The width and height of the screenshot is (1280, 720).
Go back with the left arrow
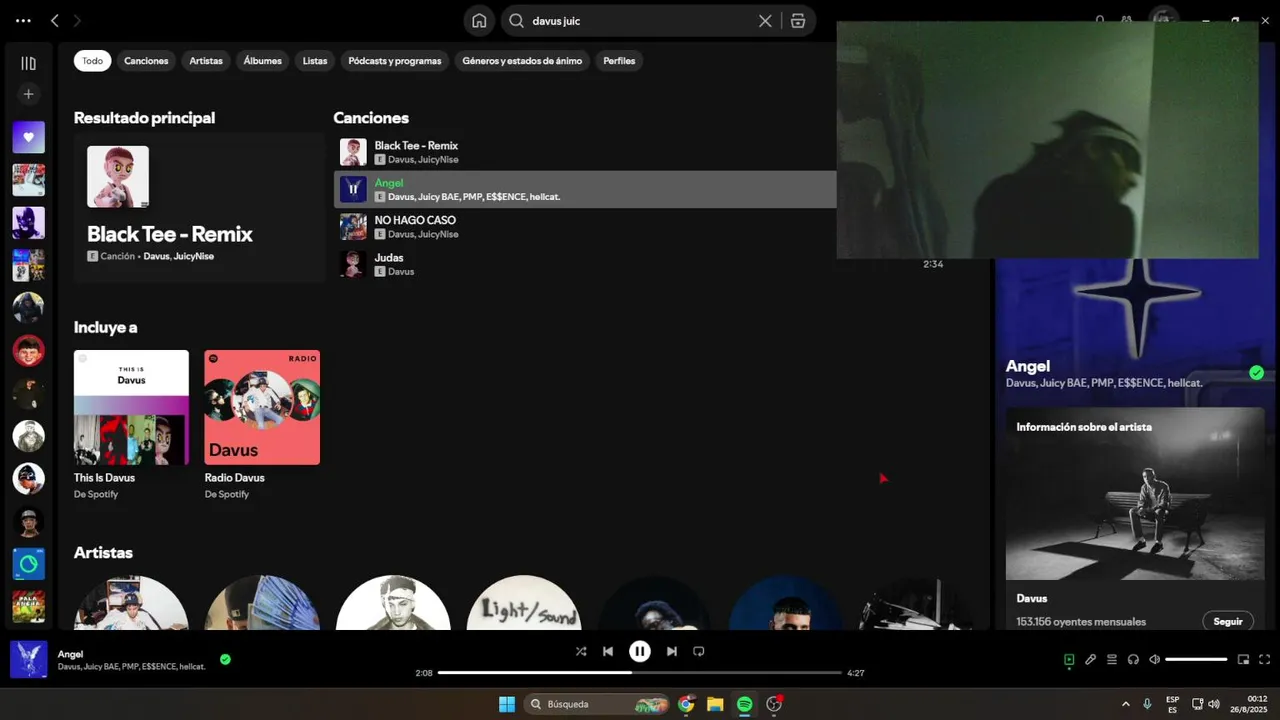[55, 21]
